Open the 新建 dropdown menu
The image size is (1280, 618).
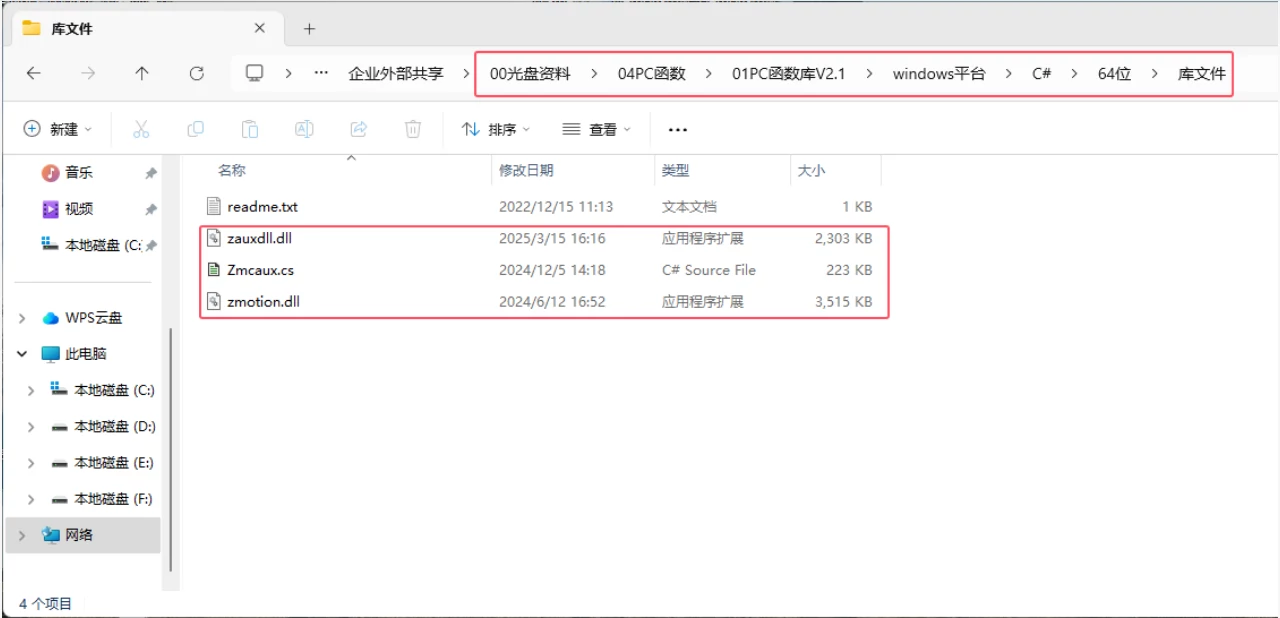pyautogui.click(x=59, y=128)
